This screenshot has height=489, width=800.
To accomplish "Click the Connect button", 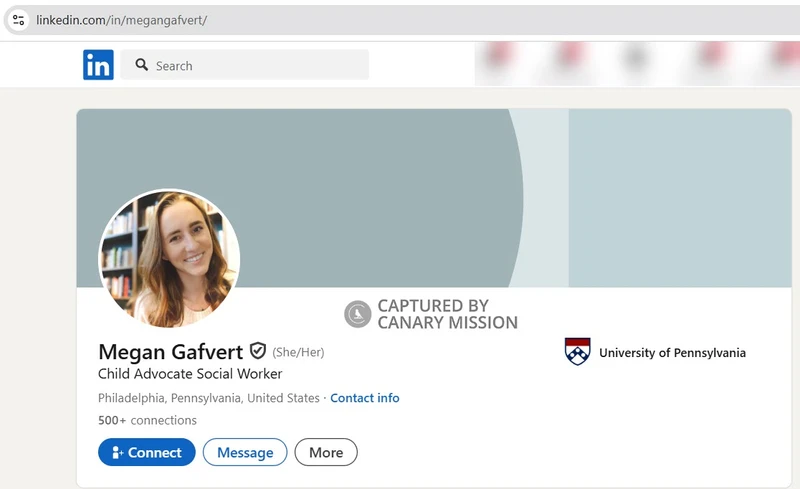I will tap(146, 452).
